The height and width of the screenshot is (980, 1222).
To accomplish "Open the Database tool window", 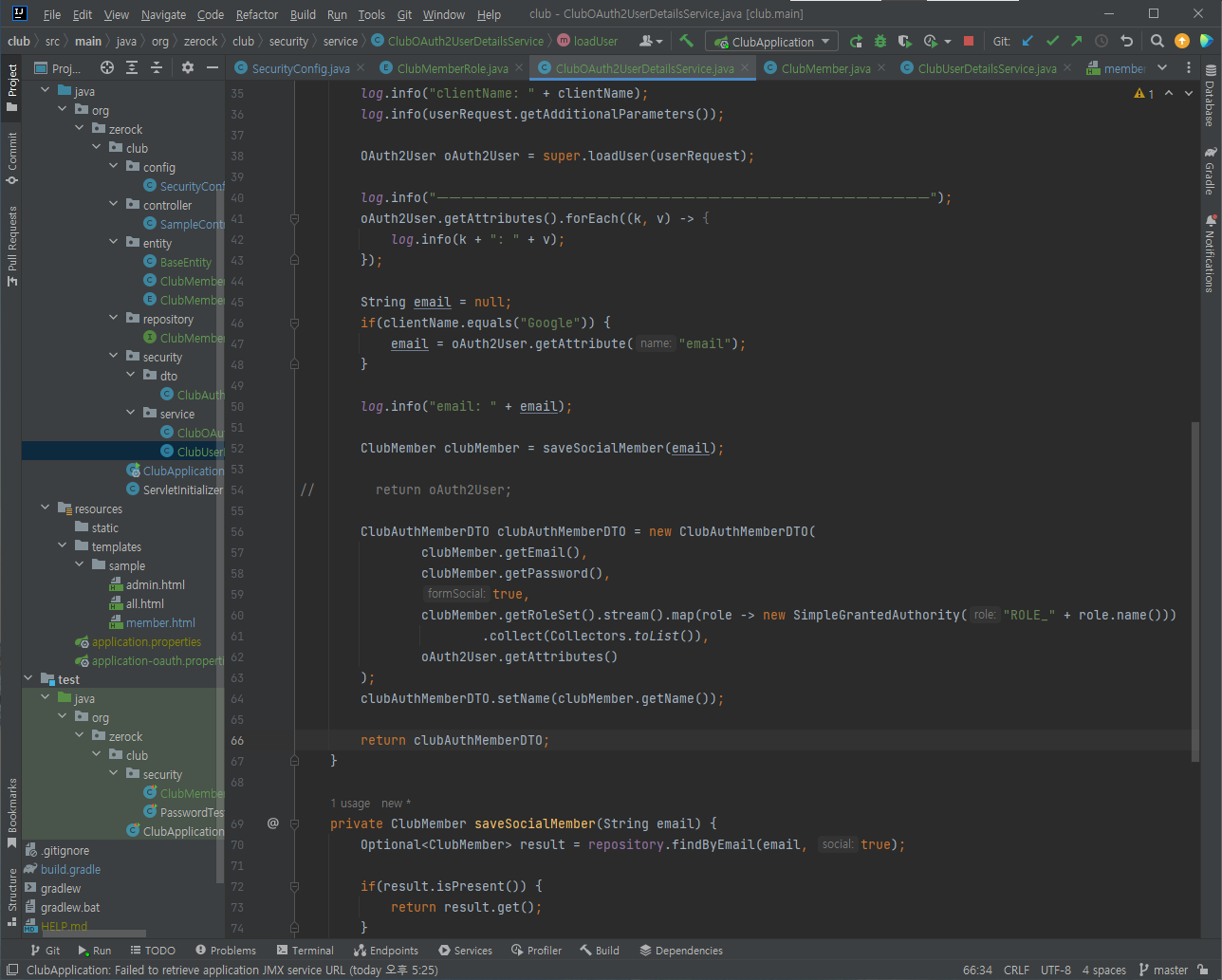I will coord(1210,97).
